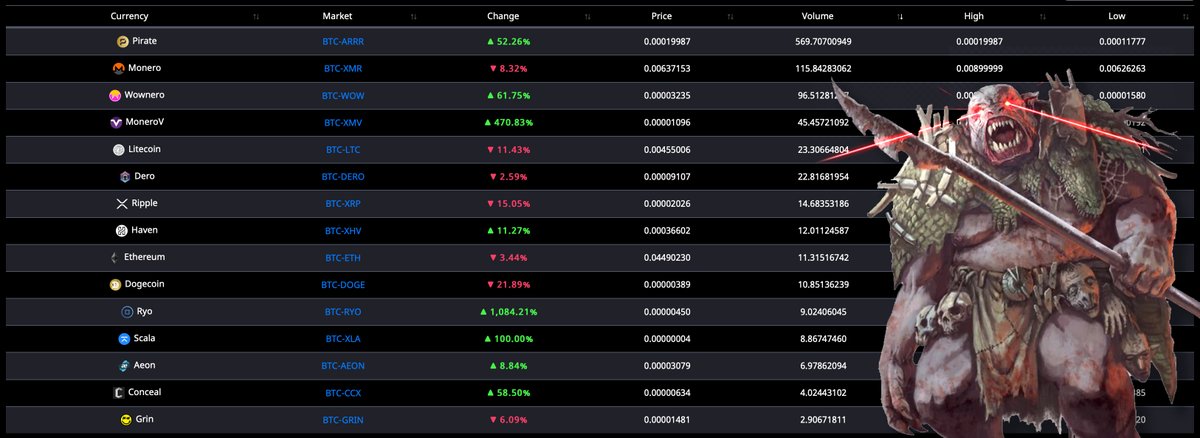Select Litecoin price 0.00455006
This screenshot has height=438, width=1200.
[668, 149]
